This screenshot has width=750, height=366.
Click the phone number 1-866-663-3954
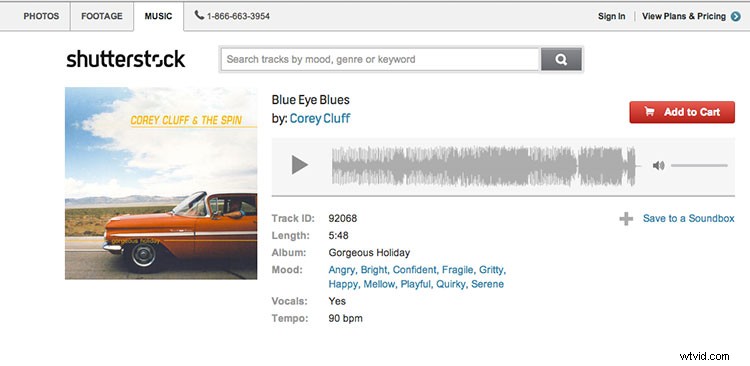(238, 16)
